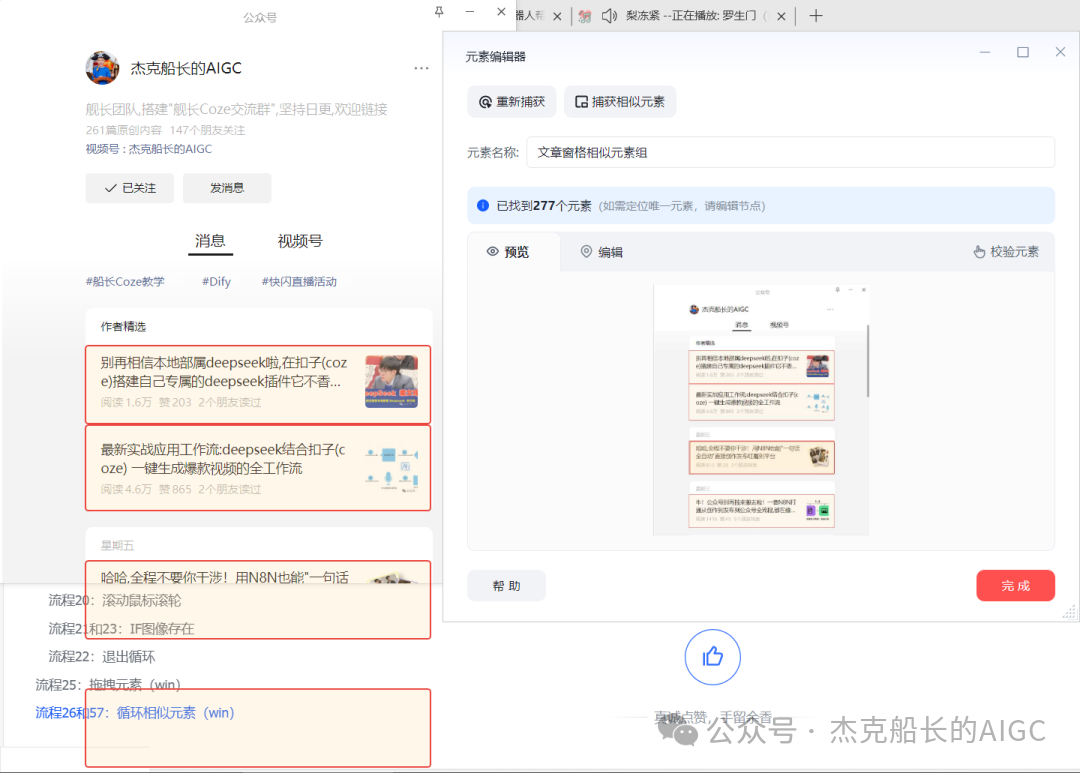The width and height of the screenshot is (1080, 773).
Task: Open the #快闪直播活动 tag
Action: pos(299,282)
